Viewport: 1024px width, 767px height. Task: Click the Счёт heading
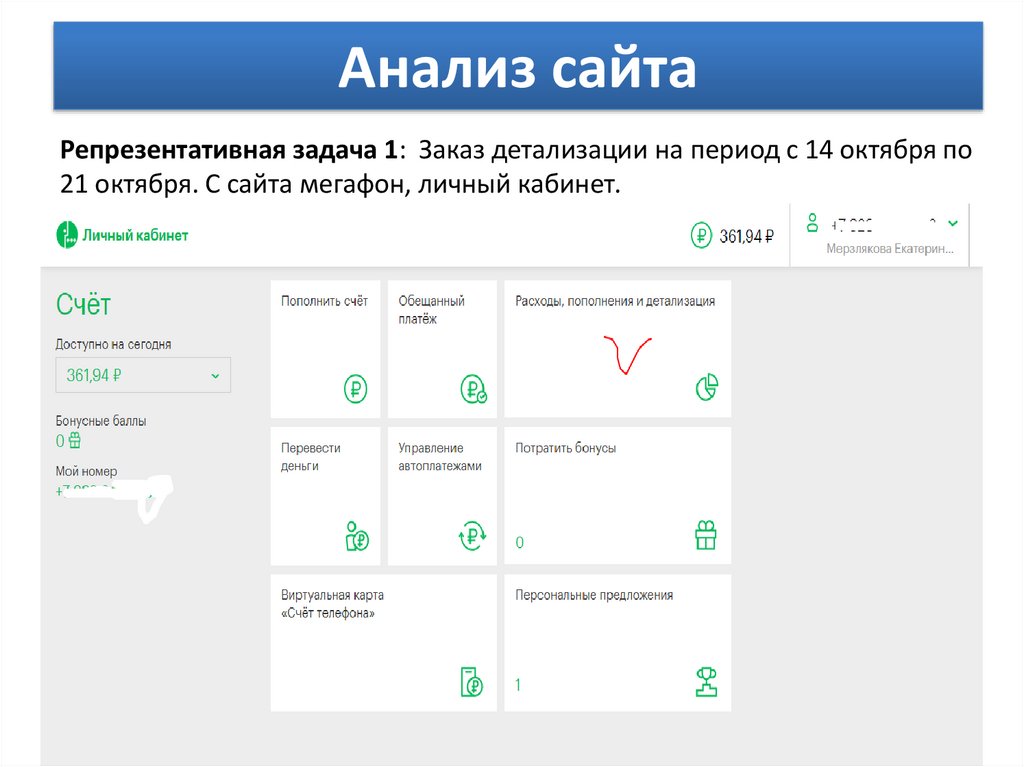(83, 304)
